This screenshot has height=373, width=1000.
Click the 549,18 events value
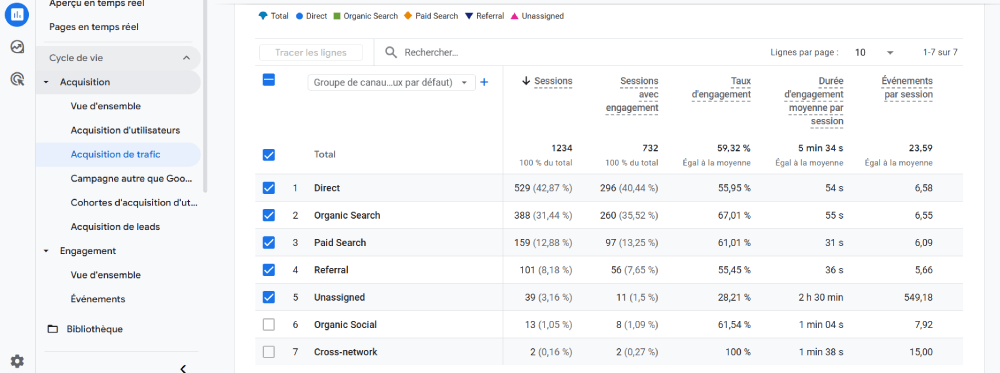coord(918,297)
